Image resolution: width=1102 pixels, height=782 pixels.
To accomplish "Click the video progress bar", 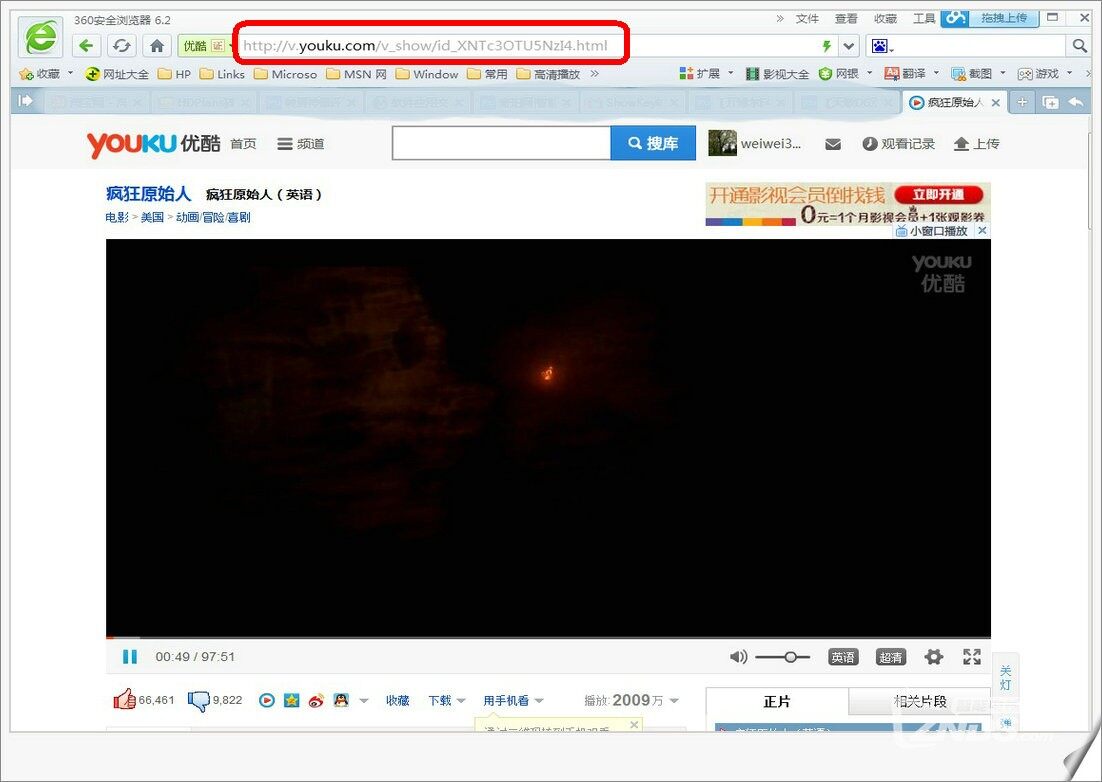I will (548, 638).
